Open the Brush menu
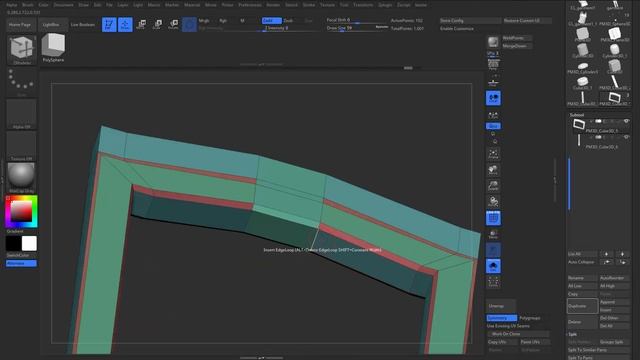 tap(28, 5)
